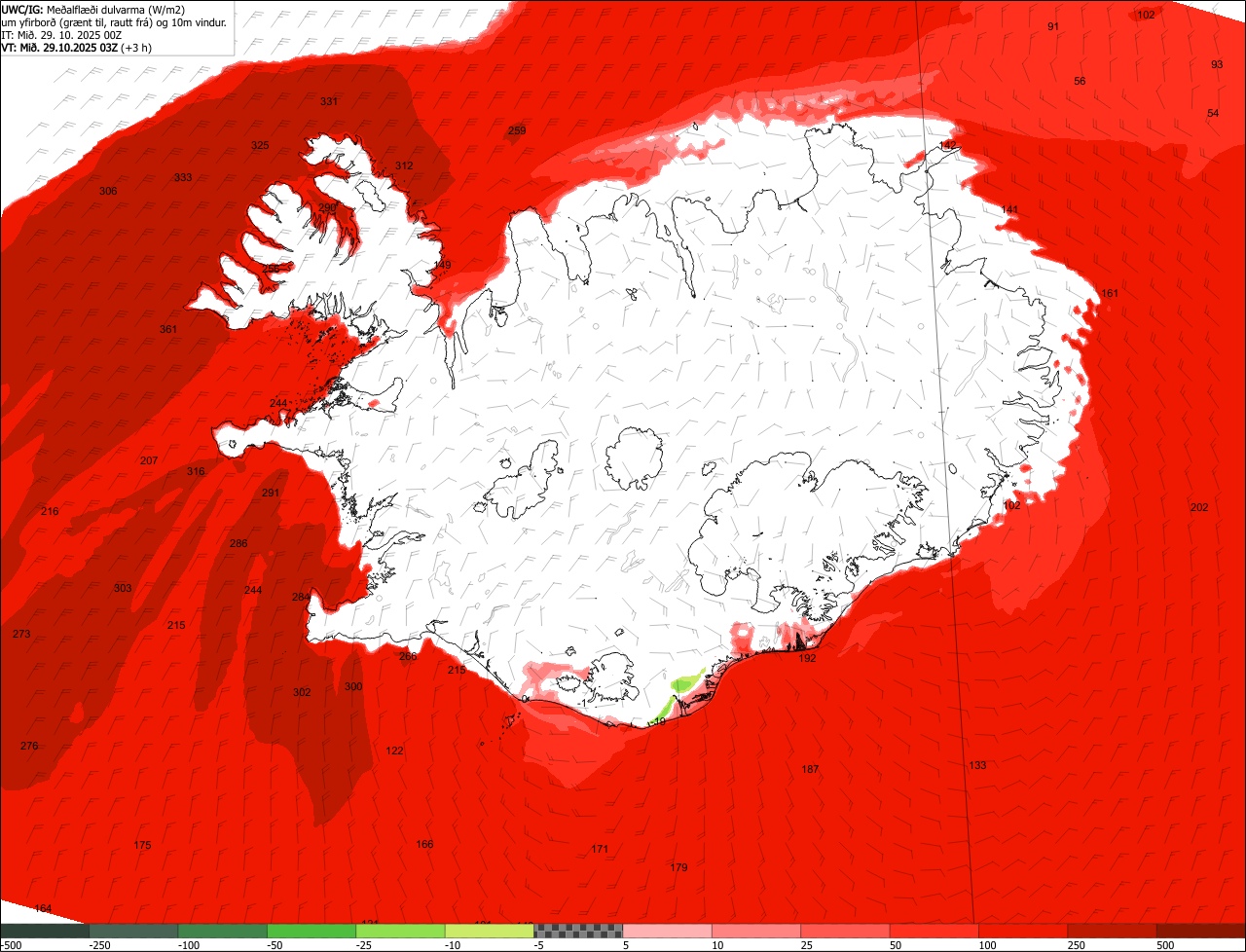This screenshot has height=952, width=1246.
Task: Click the flux value 93
Action: [1217, 64]
